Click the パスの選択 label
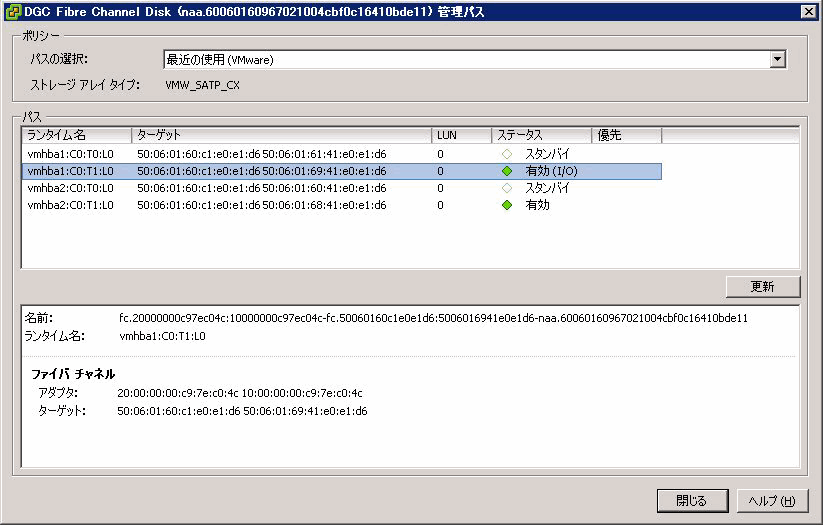 [x=59, y=59]
